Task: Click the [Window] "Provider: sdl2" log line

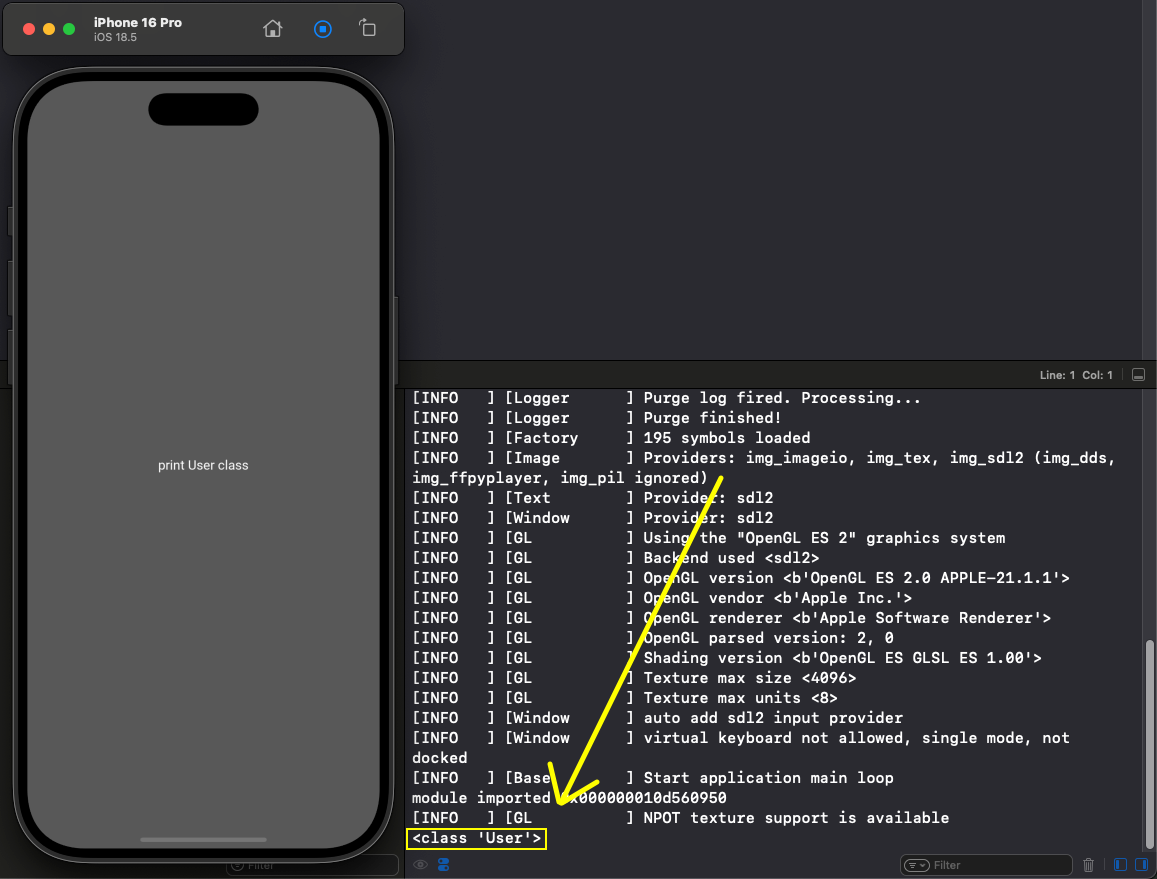Action: pos(593,519)
